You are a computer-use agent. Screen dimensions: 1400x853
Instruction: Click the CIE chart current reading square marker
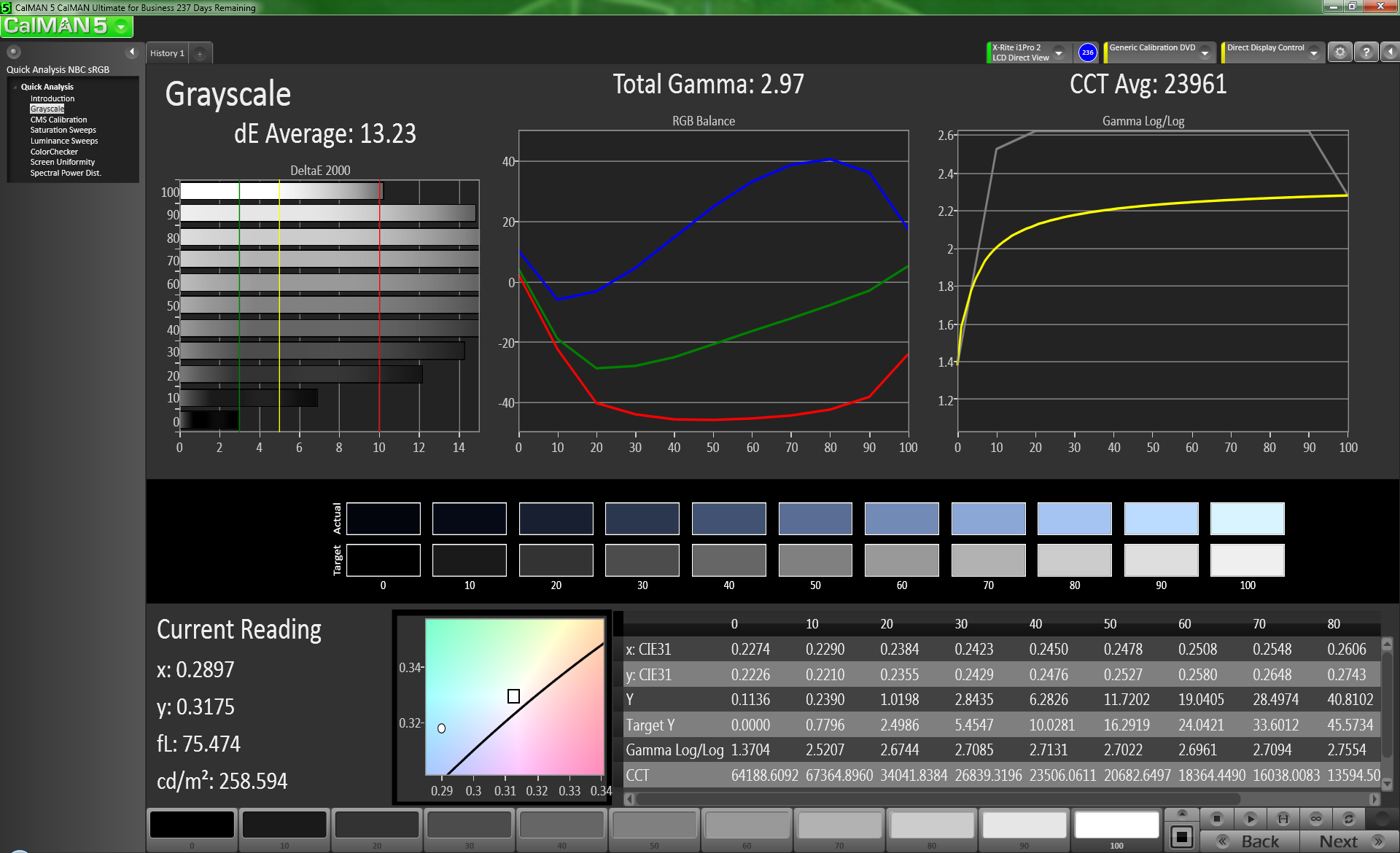click(513, 696)
